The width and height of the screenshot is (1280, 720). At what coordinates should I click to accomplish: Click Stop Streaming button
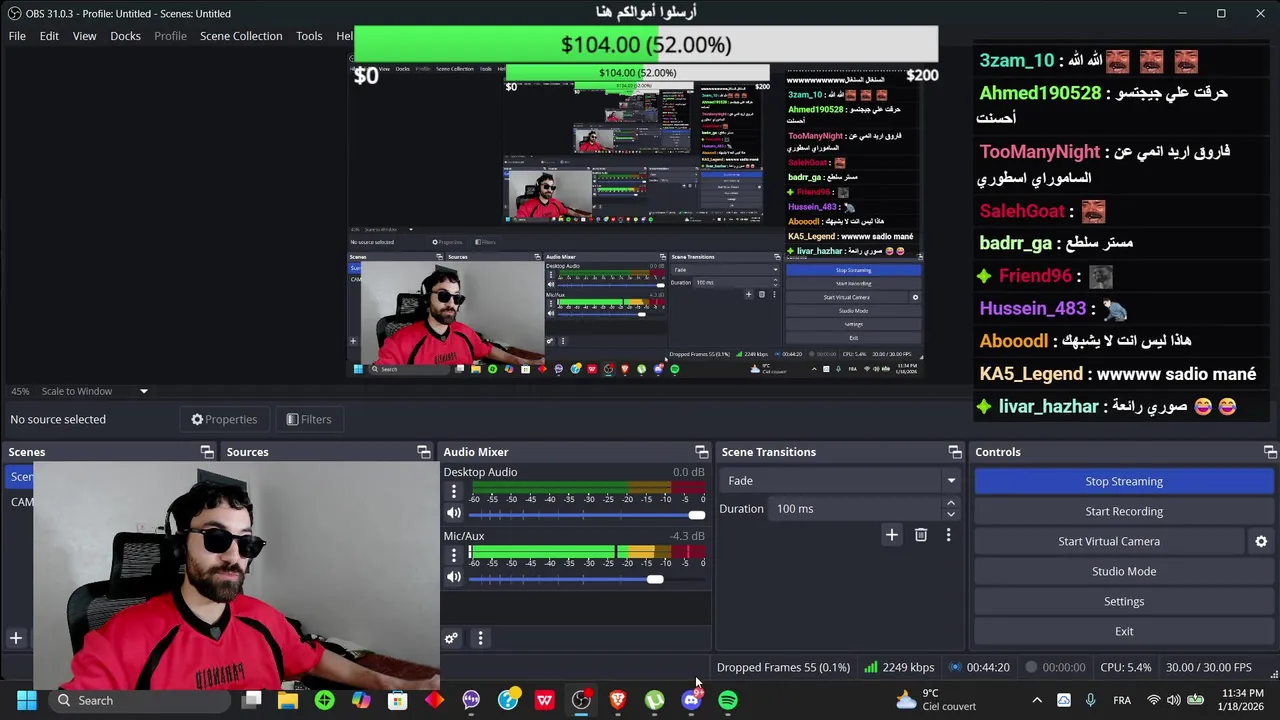click(1124, 481)
